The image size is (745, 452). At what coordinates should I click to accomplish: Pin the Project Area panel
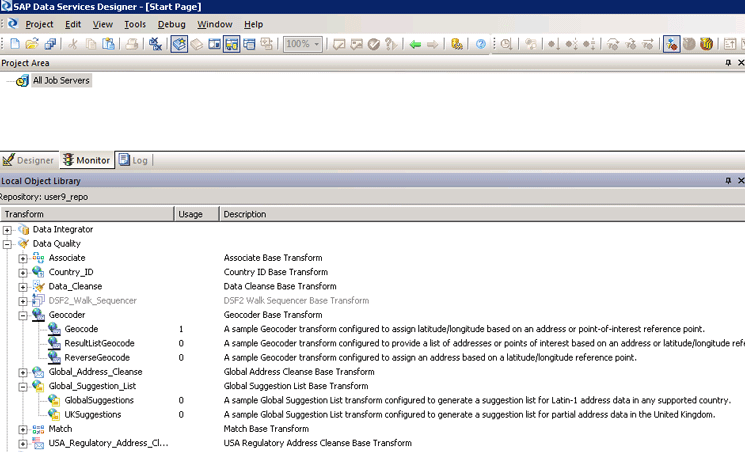click(x=728, y=63)
